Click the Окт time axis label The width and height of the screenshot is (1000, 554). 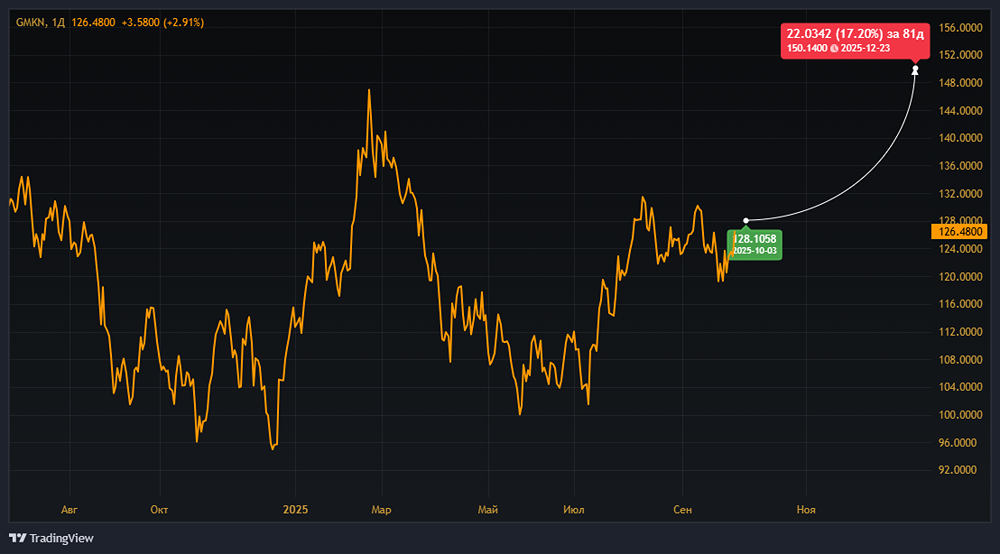tap(159, 510)
